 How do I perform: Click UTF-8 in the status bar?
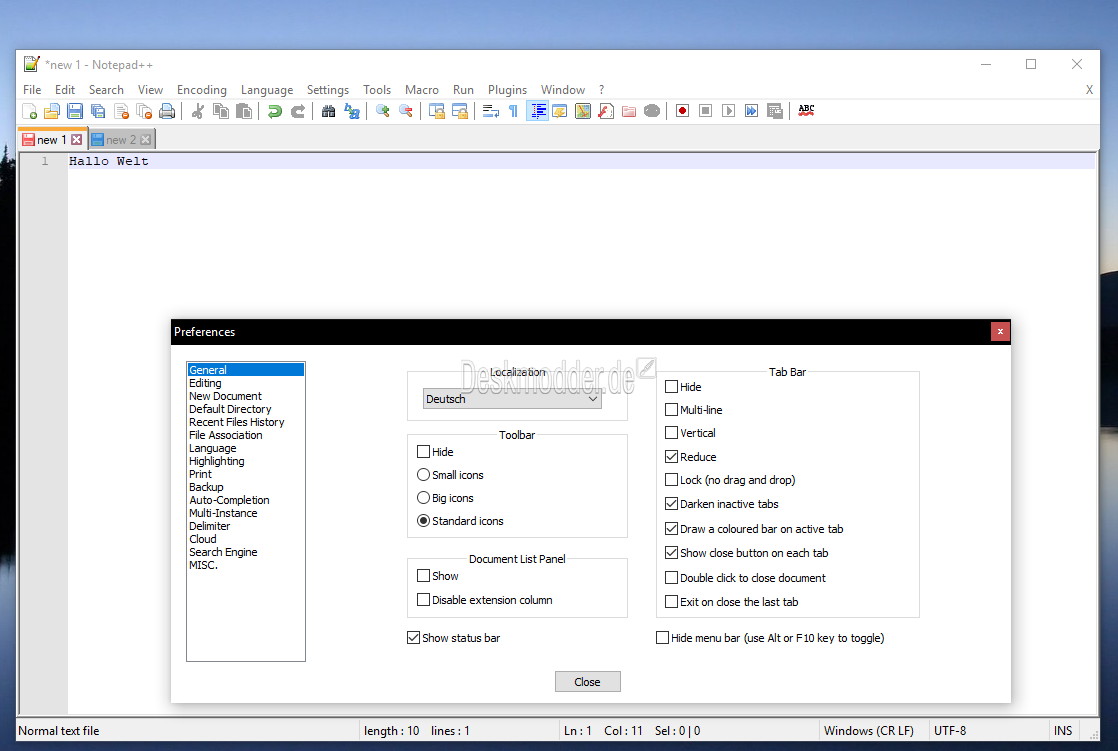950,730
